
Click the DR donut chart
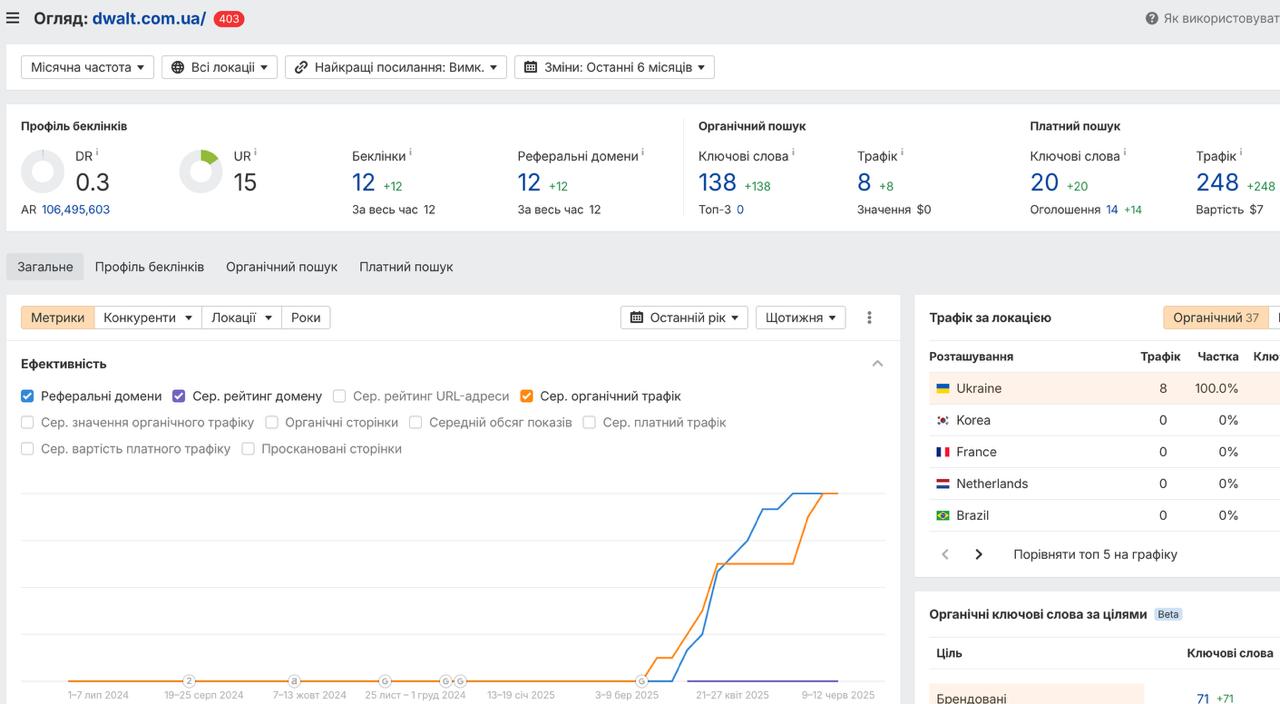click(x=43, y=172)
